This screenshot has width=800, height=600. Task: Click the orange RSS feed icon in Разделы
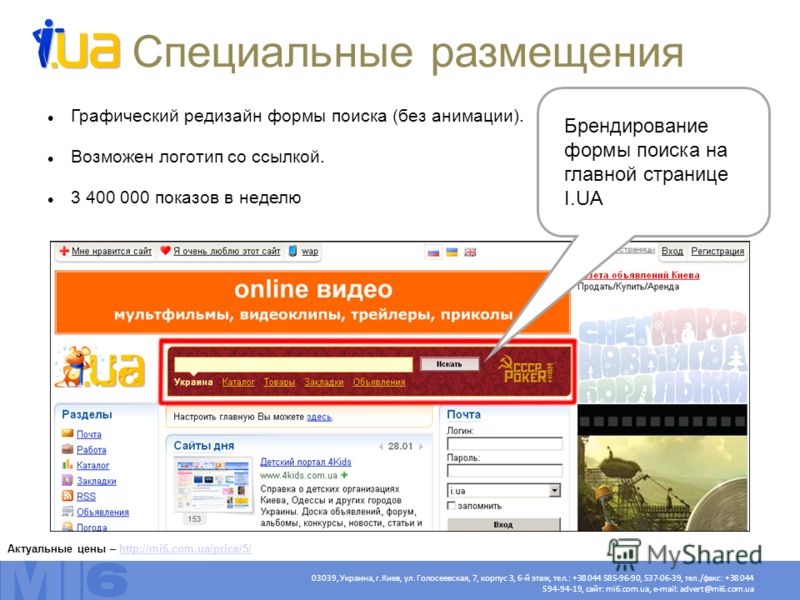(x=67, y=496)
